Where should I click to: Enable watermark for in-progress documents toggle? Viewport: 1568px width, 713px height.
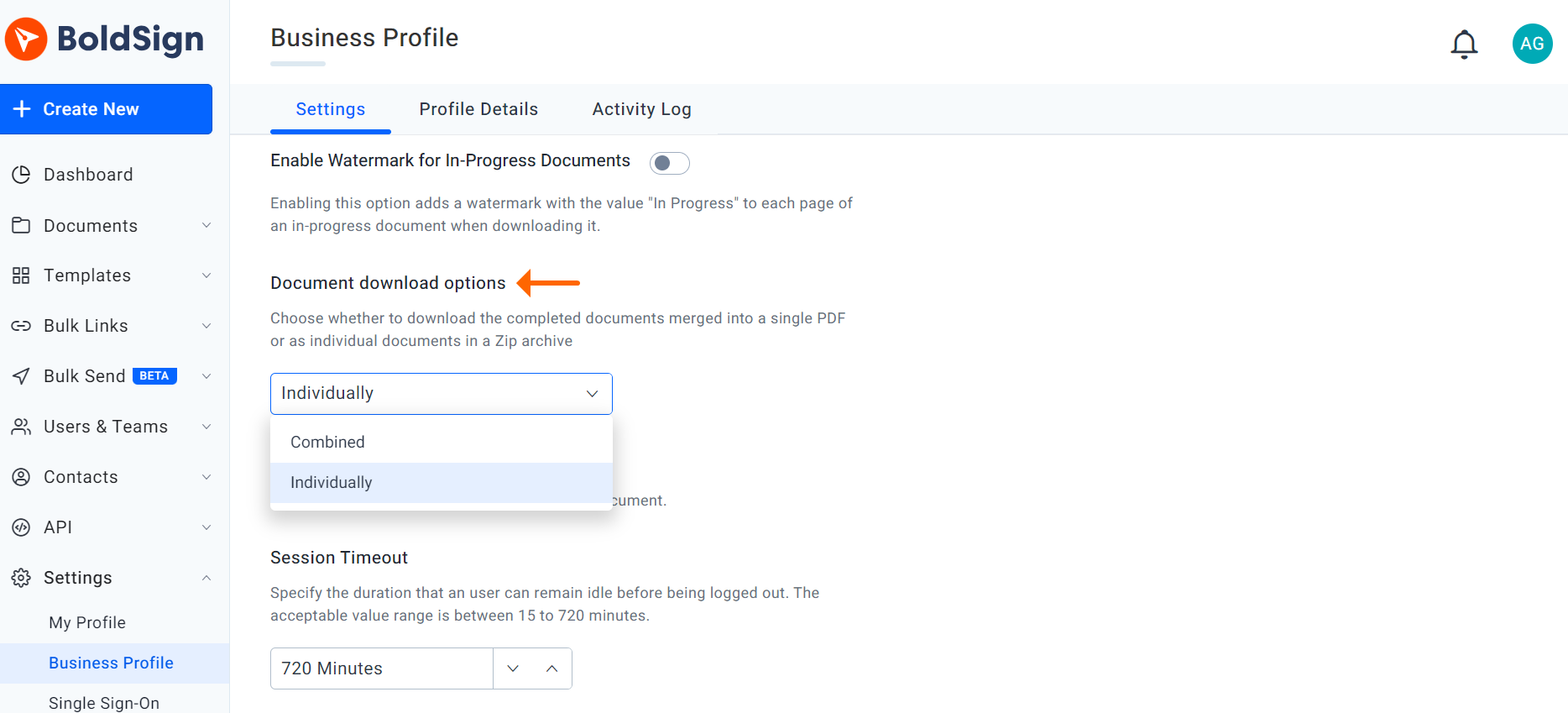[x=669, y=163]
